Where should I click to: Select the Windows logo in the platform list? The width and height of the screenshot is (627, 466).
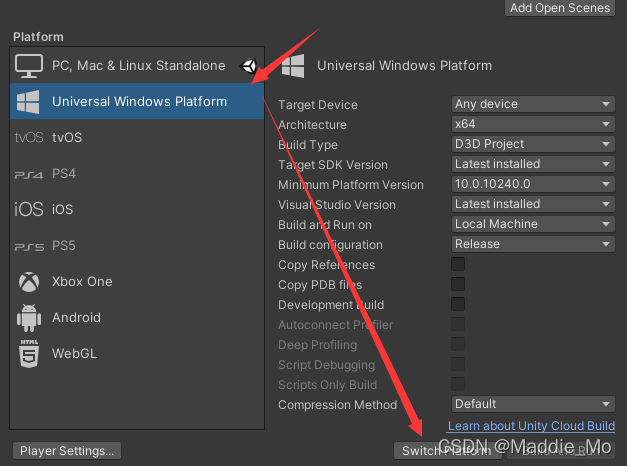[28, 102]
